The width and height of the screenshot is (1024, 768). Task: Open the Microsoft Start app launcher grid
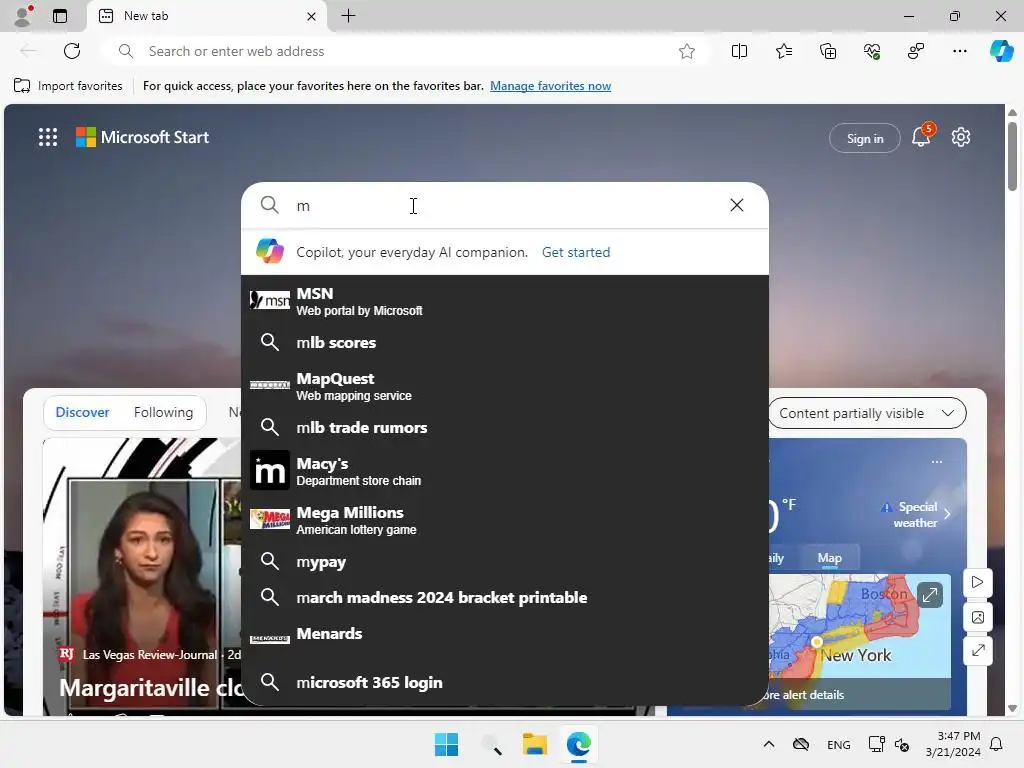pyautogui.click(x=48, y=137)
